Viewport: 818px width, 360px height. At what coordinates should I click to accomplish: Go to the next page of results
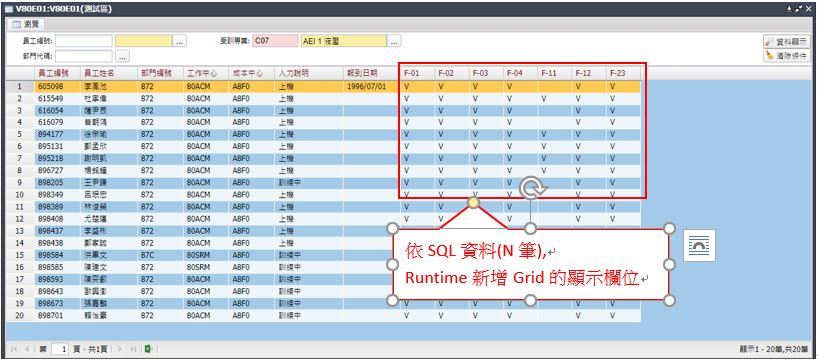tap(120, 349)
